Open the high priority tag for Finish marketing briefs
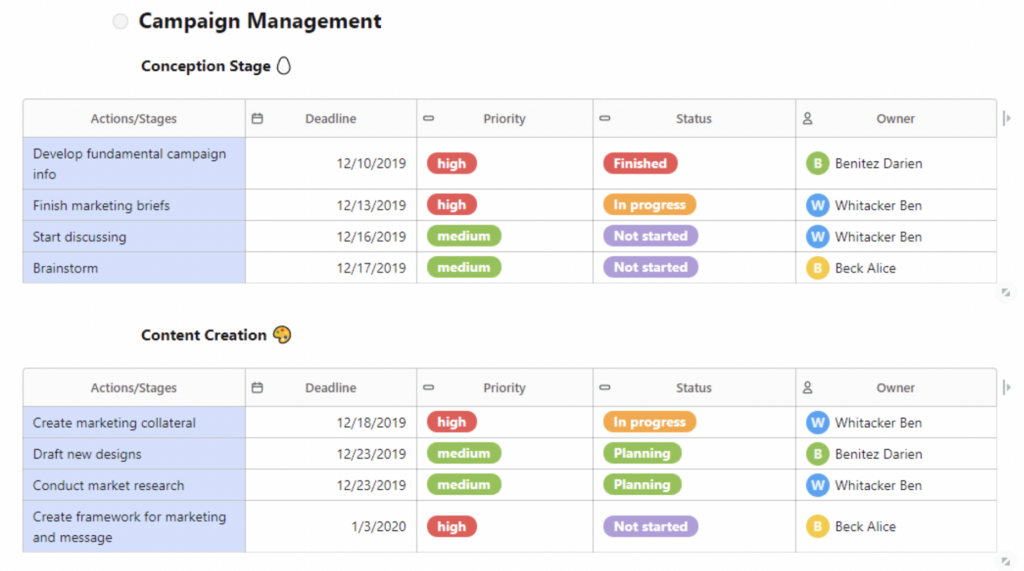The width and height of the screenshot is (1024, 571). [451, 205]
